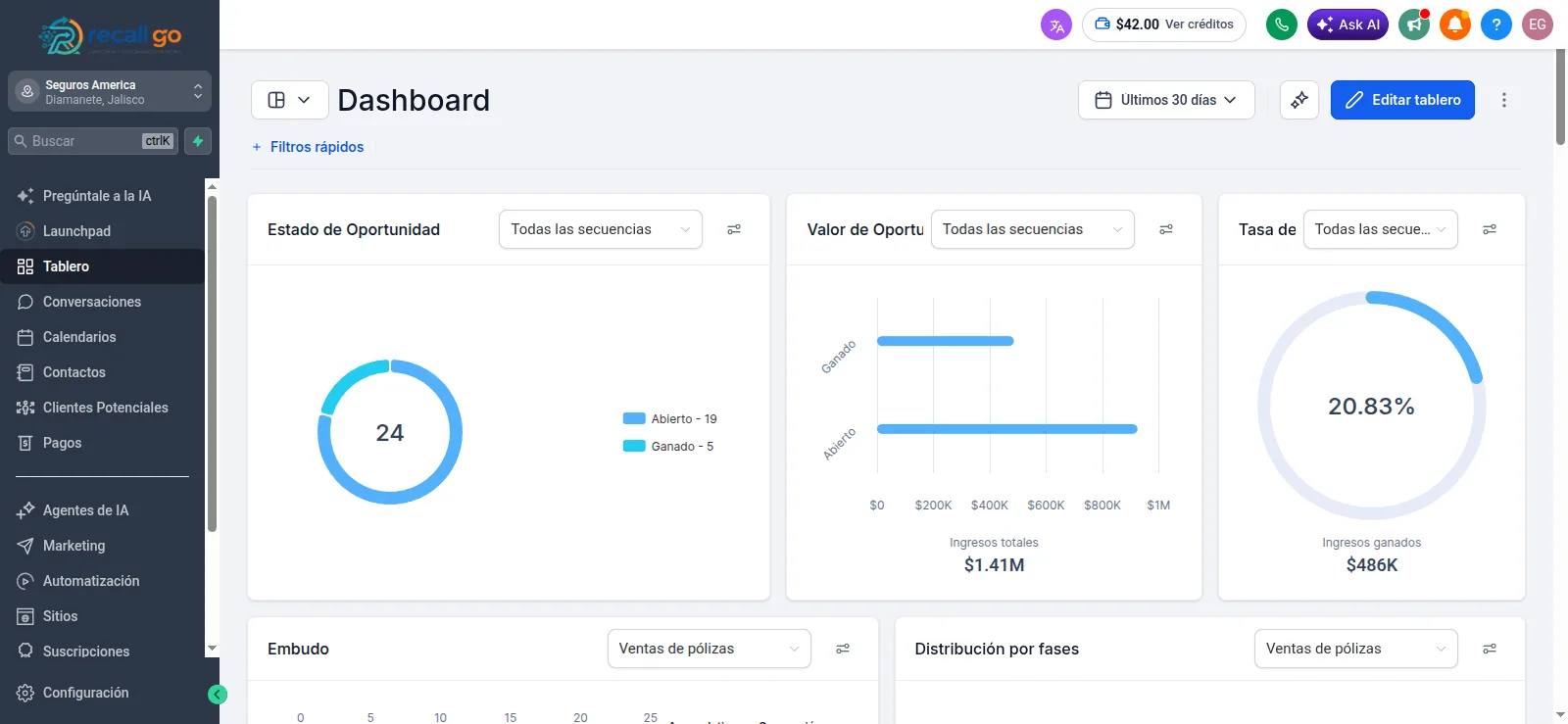Click the Abierto bar in value chart
This screenshot has width=1568, height=724.
1007,429
